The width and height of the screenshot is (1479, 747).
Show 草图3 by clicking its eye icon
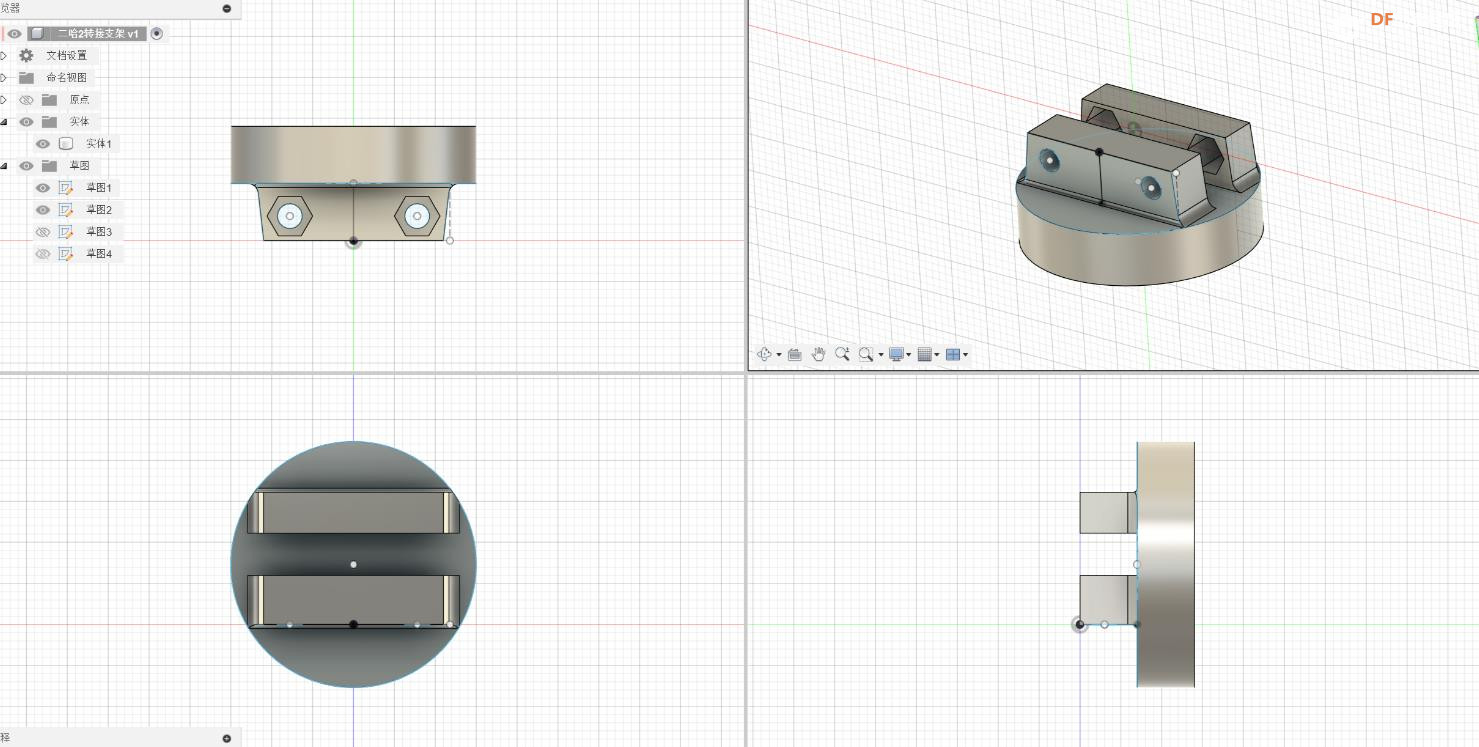(43, 232)
